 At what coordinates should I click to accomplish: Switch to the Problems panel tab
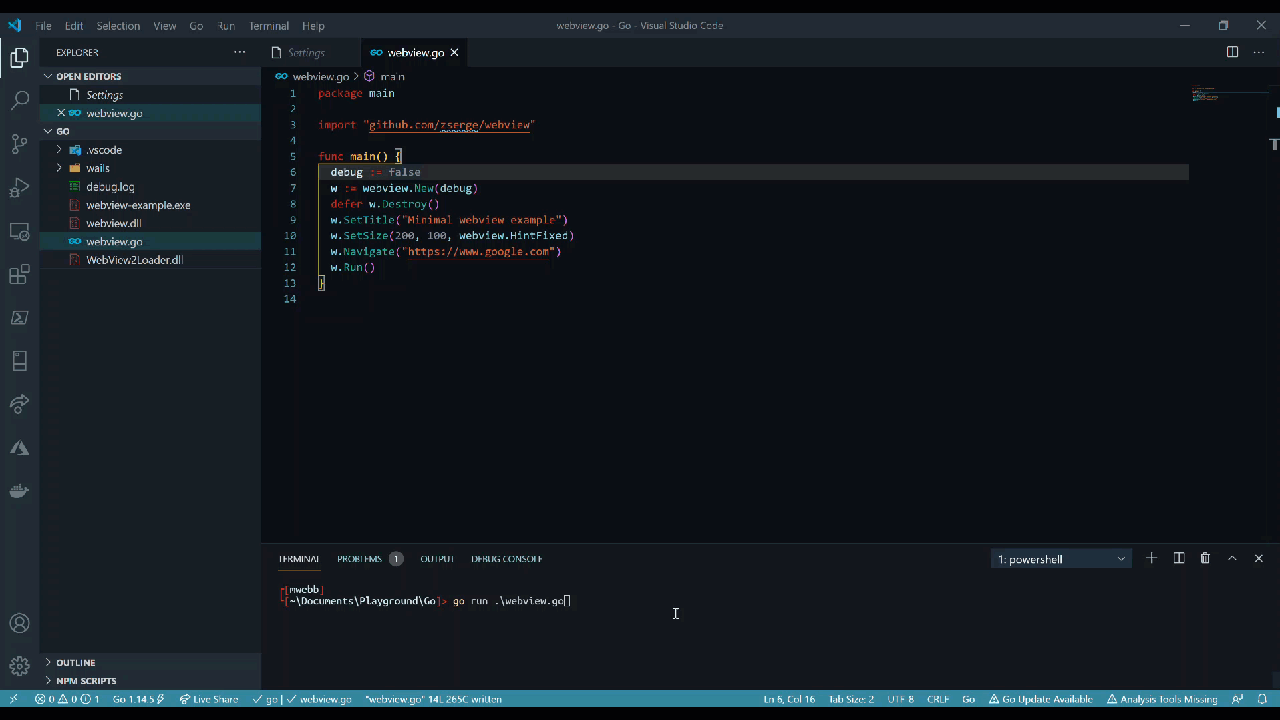369,559
